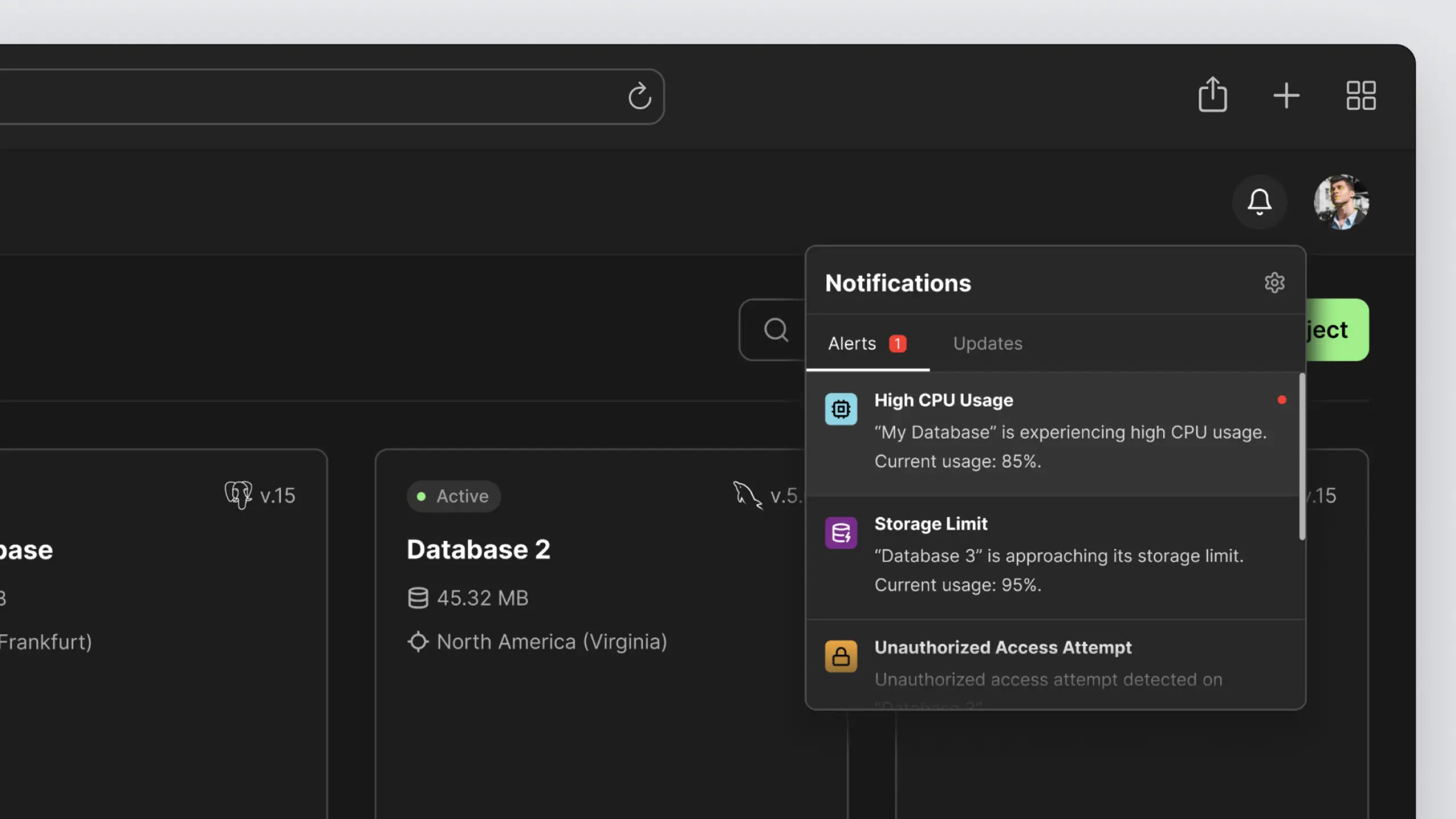Click the search magnifier icon

tap(776, 330)
